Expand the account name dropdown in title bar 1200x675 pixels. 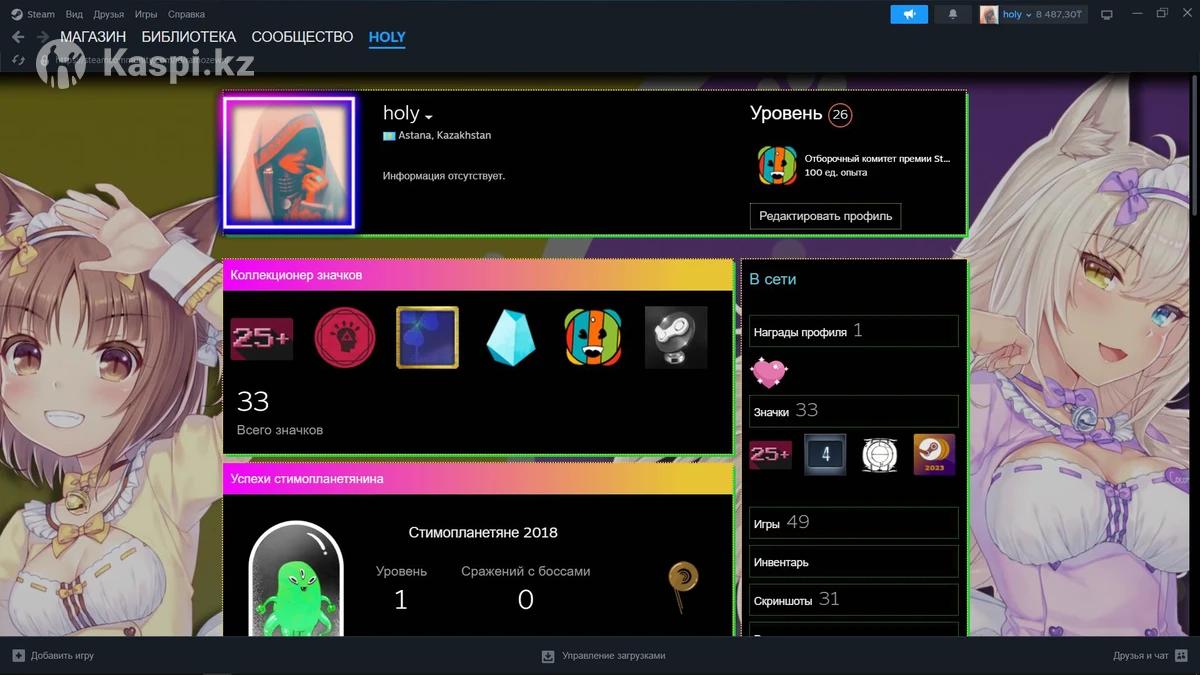click(x=1028, y=15)
